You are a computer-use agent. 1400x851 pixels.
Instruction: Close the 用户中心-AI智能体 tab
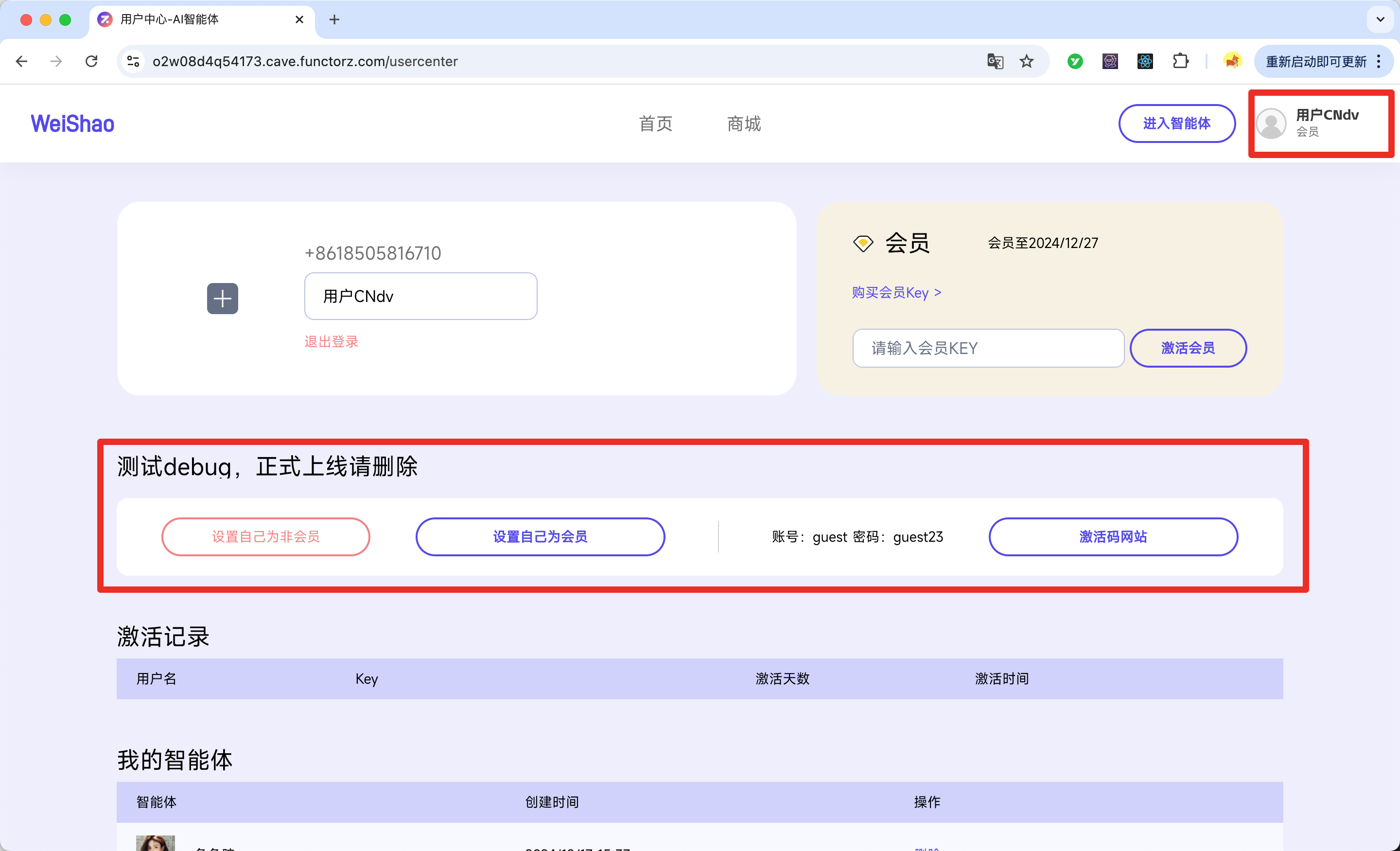point(299,20)
